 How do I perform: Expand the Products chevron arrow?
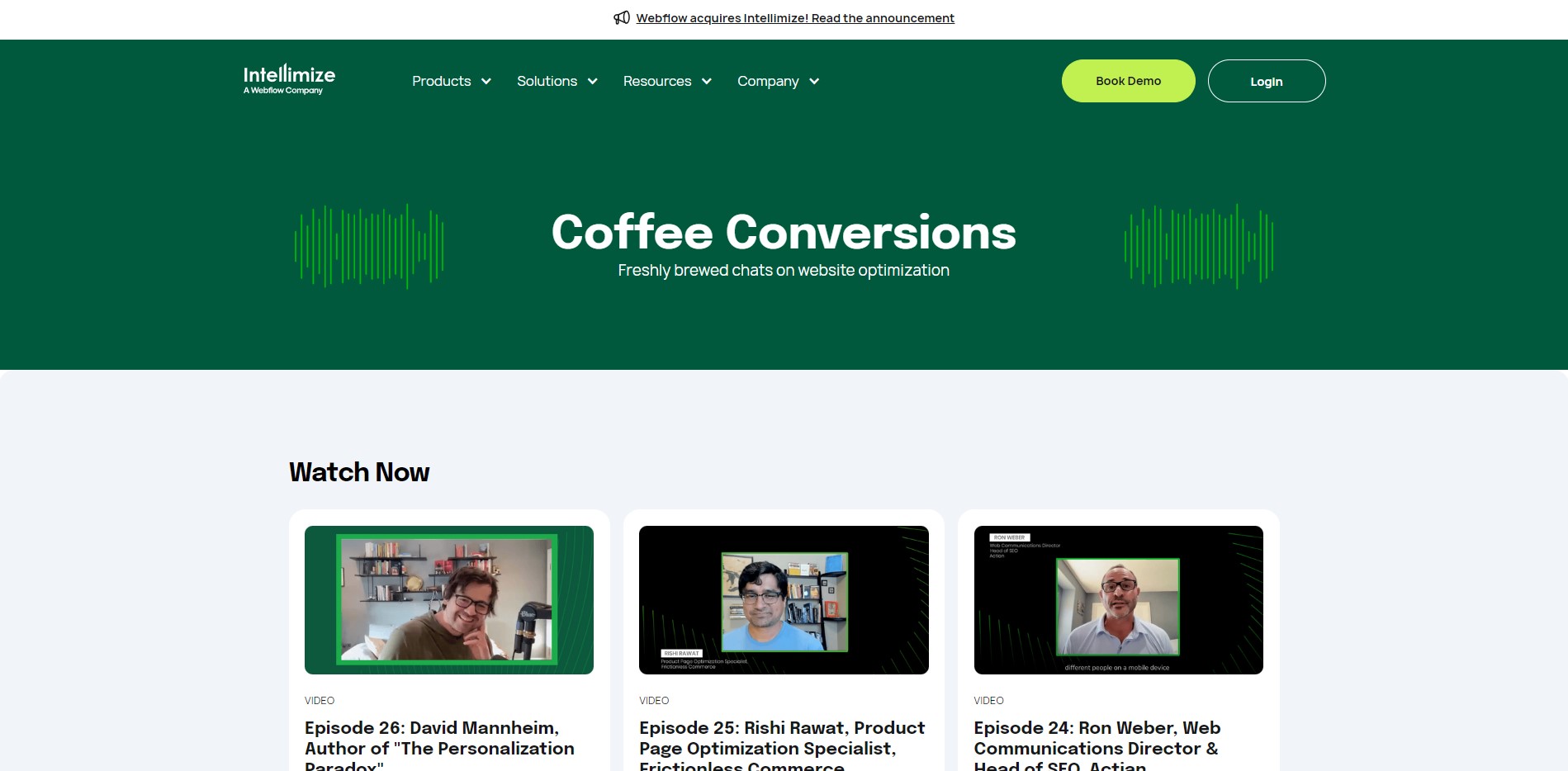tap(486, 81)
